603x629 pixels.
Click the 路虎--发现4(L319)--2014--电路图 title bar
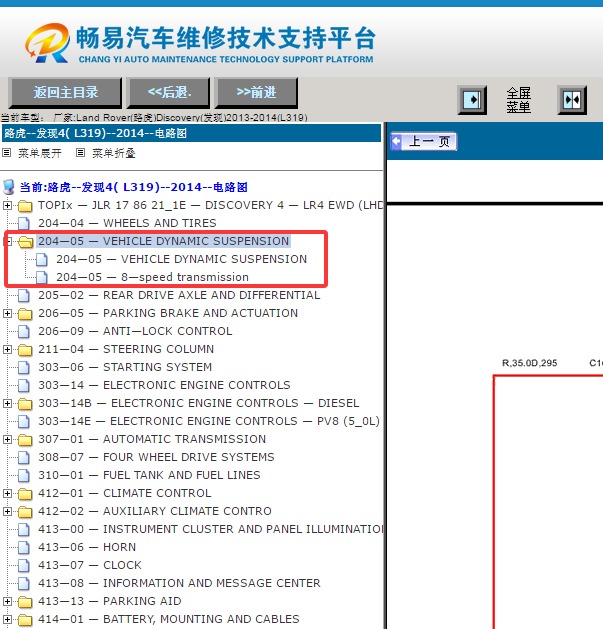click(191, 133)
